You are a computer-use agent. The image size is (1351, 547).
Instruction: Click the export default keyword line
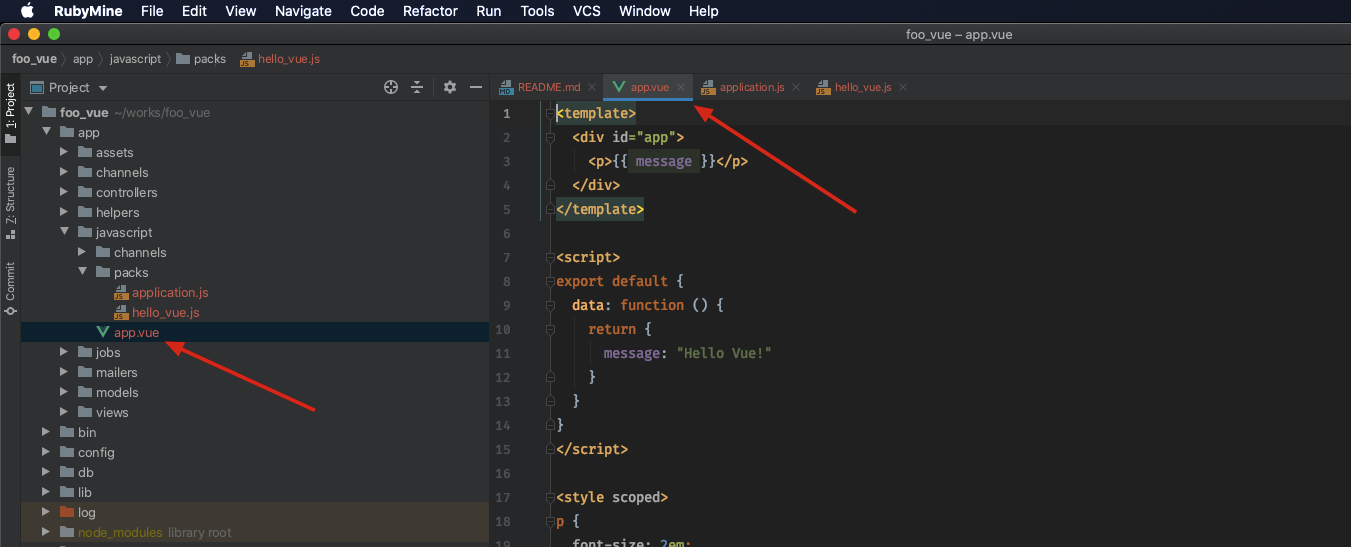[620, 281]
